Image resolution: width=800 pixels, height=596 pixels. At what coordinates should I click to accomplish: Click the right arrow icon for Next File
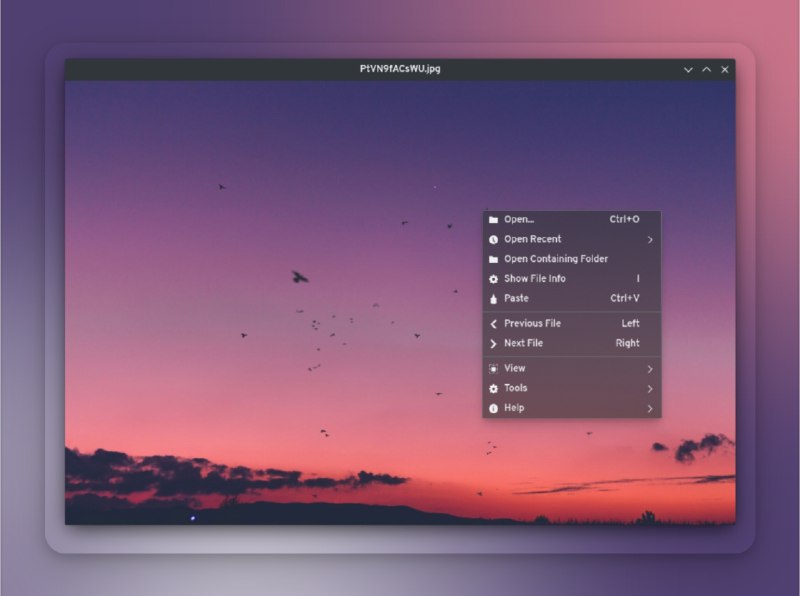pos(493,344)
